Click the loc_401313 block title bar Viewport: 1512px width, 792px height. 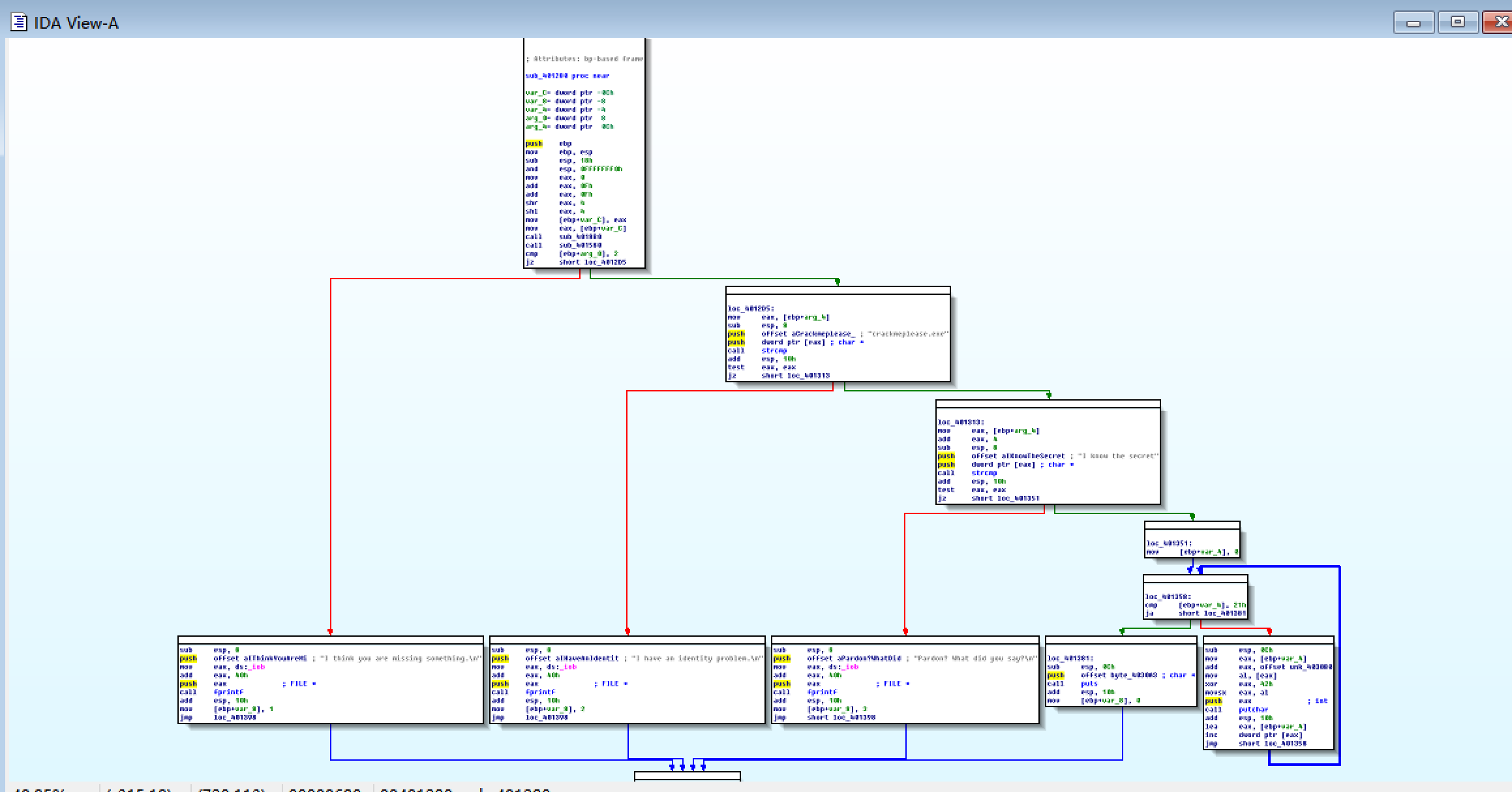tap(1048, 404)
